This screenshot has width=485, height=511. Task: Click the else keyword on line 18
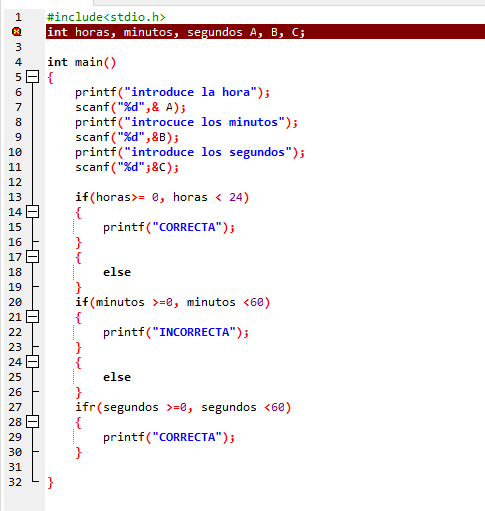(x=117, y=272)
